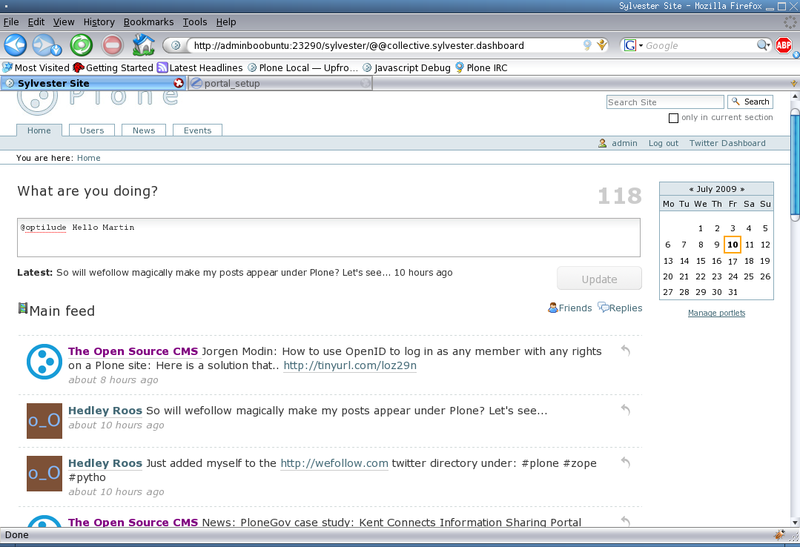800x547 pixels.
Task: Click the Adblock Plus ABP icon
Action: [786, 45]
